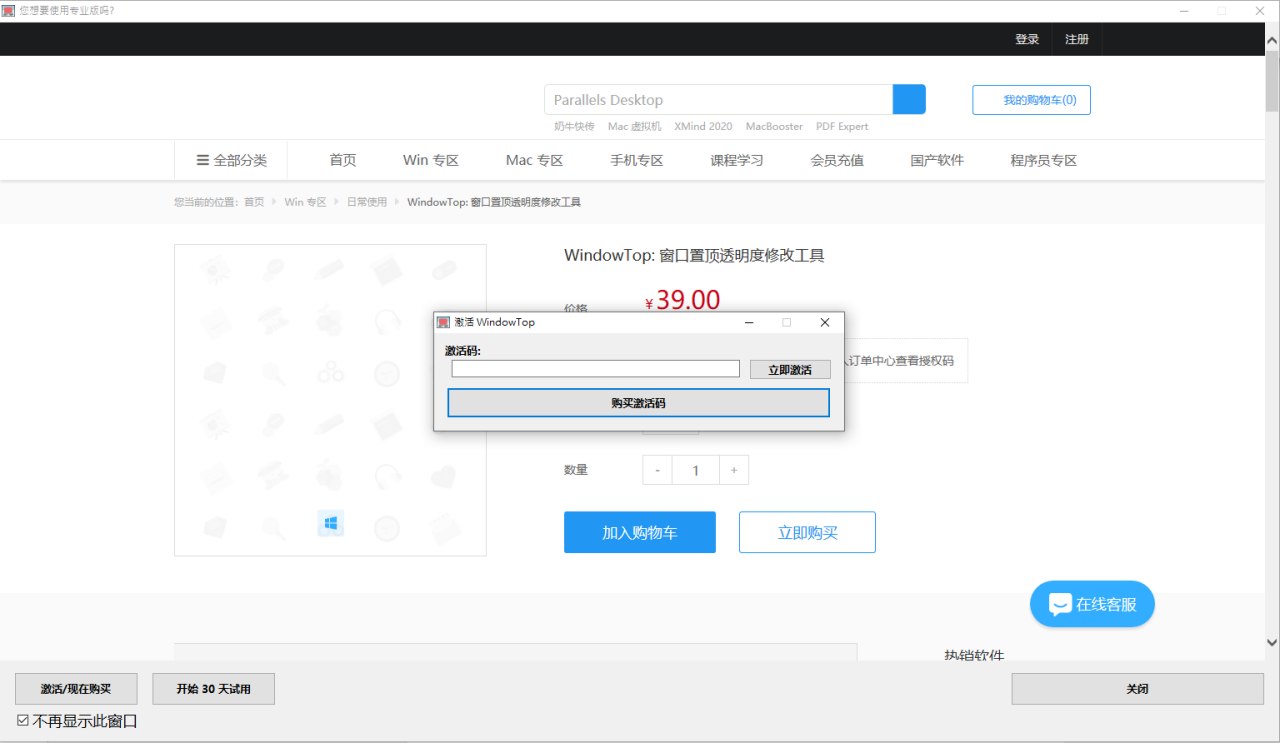The height and width of the screenshot is (743, 1280).
Task: Focus the 激活码 input field
Action: pos(595,369)
